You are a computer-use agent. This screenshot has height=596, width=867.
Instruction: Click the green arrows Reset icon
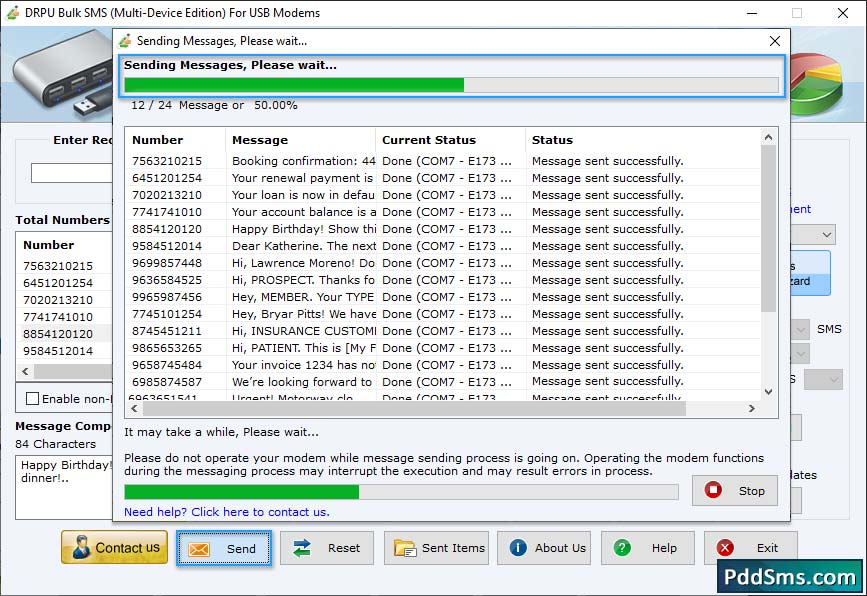coord(302,548)
